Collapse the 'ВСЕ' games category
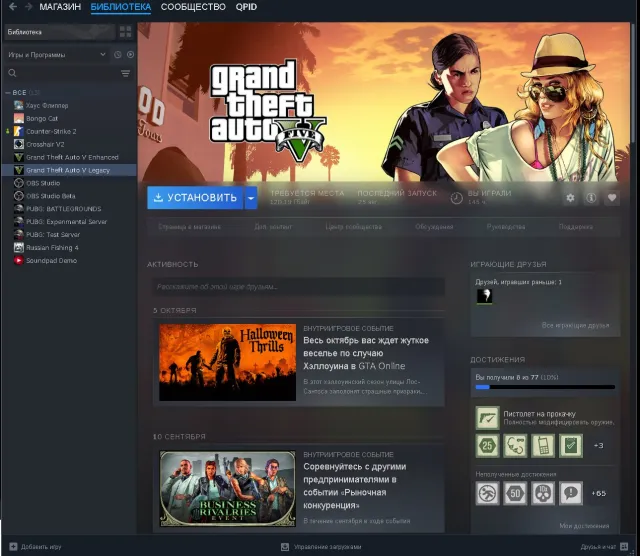The width and height of the screenshot is (640, 556). 7,93
